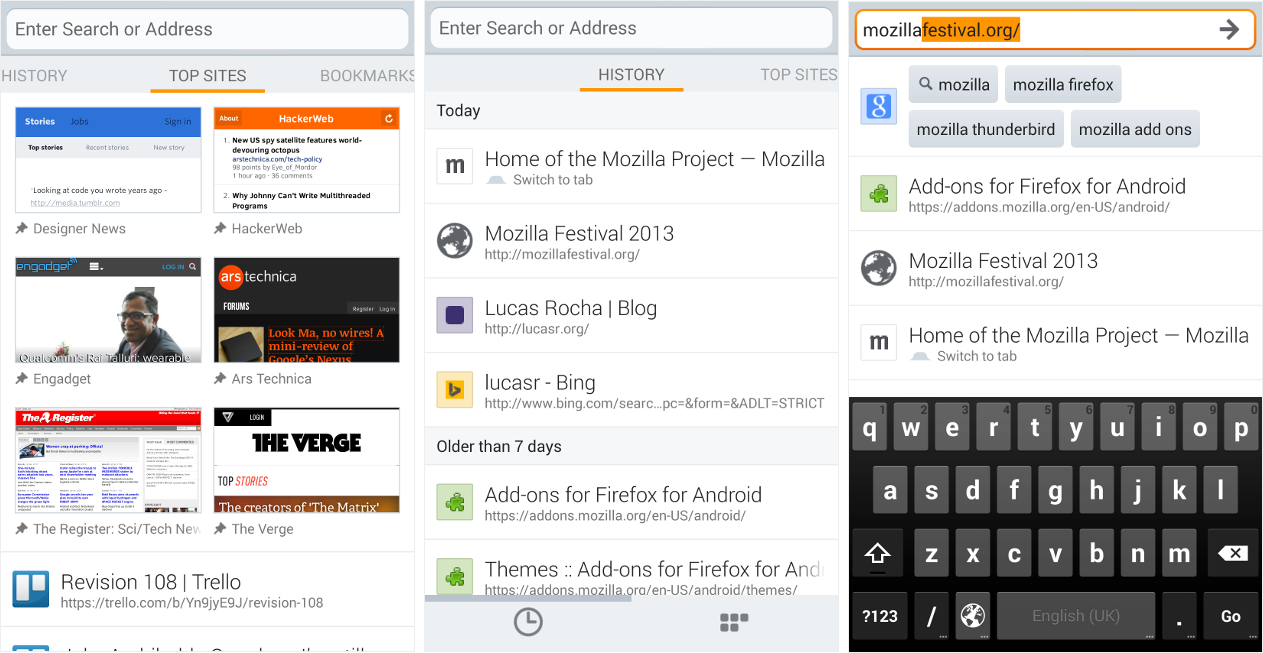Tap the globe language key on the keyboard
This screenshot has height=653, width=1263.
click(x=972, y=616)
